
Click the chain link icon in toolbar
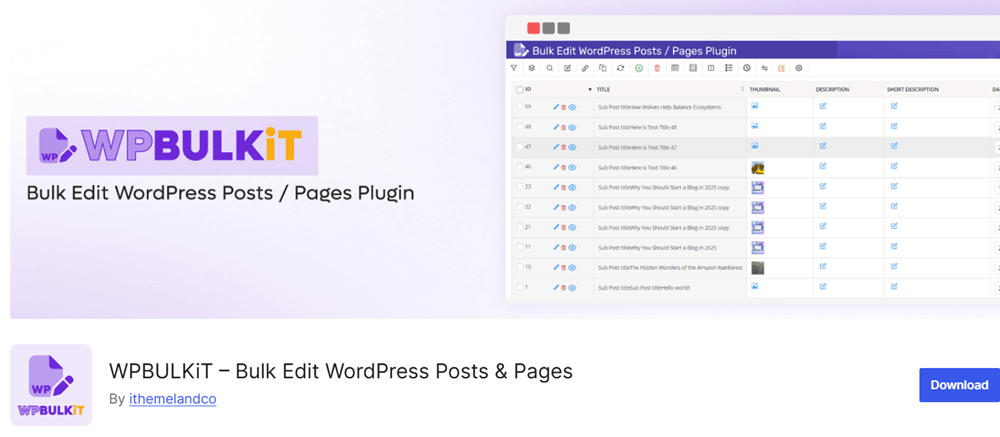point(585,69)
